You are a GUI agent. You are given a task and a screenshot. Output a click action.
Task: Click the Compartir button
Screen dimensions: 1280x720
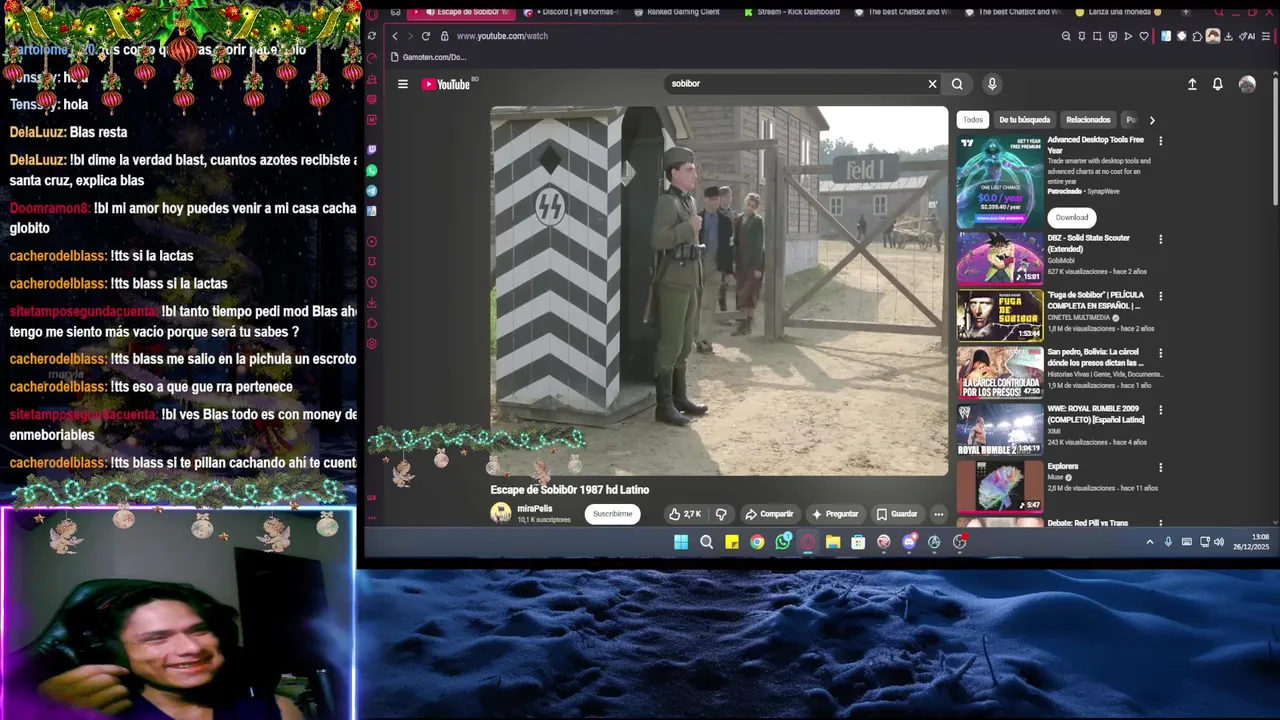770,514
